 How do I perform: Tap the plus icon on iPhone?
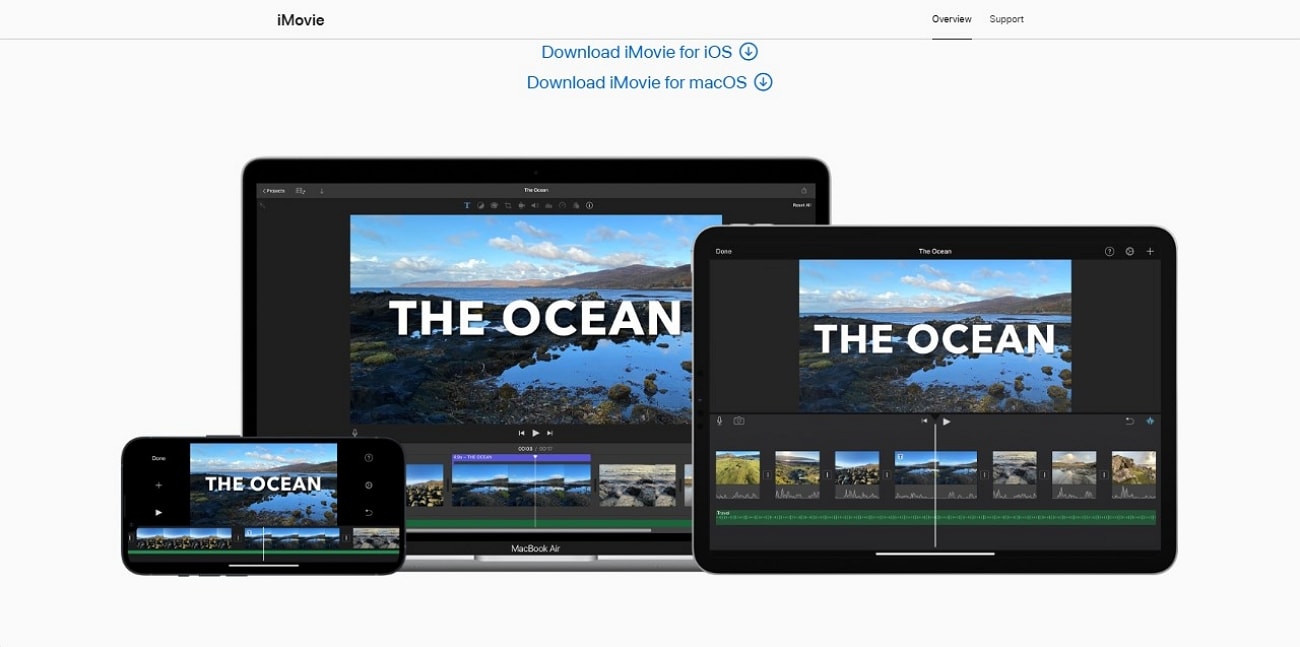158,485
